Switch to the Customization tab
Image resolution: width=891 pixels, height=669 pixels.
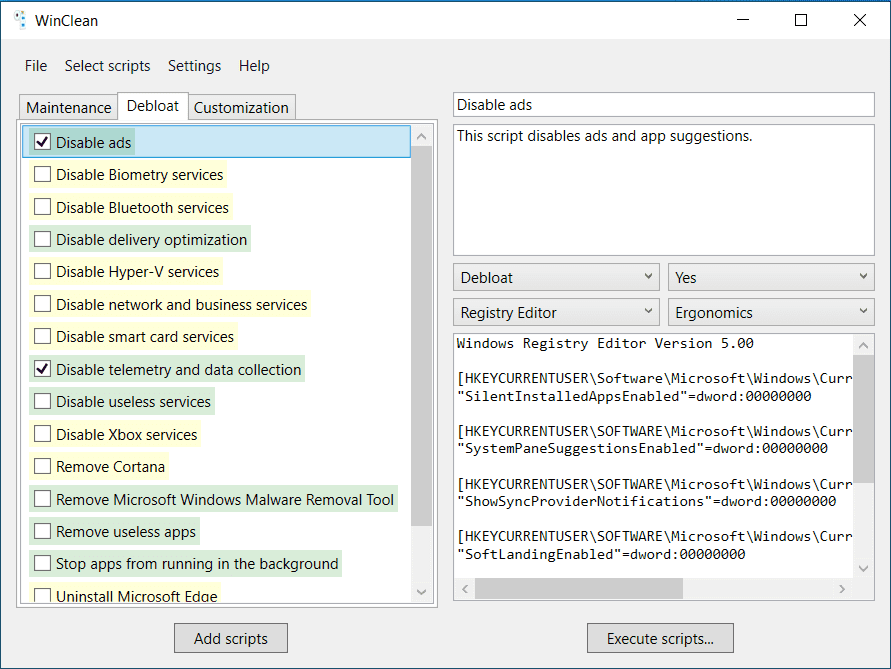click(241, 107)
